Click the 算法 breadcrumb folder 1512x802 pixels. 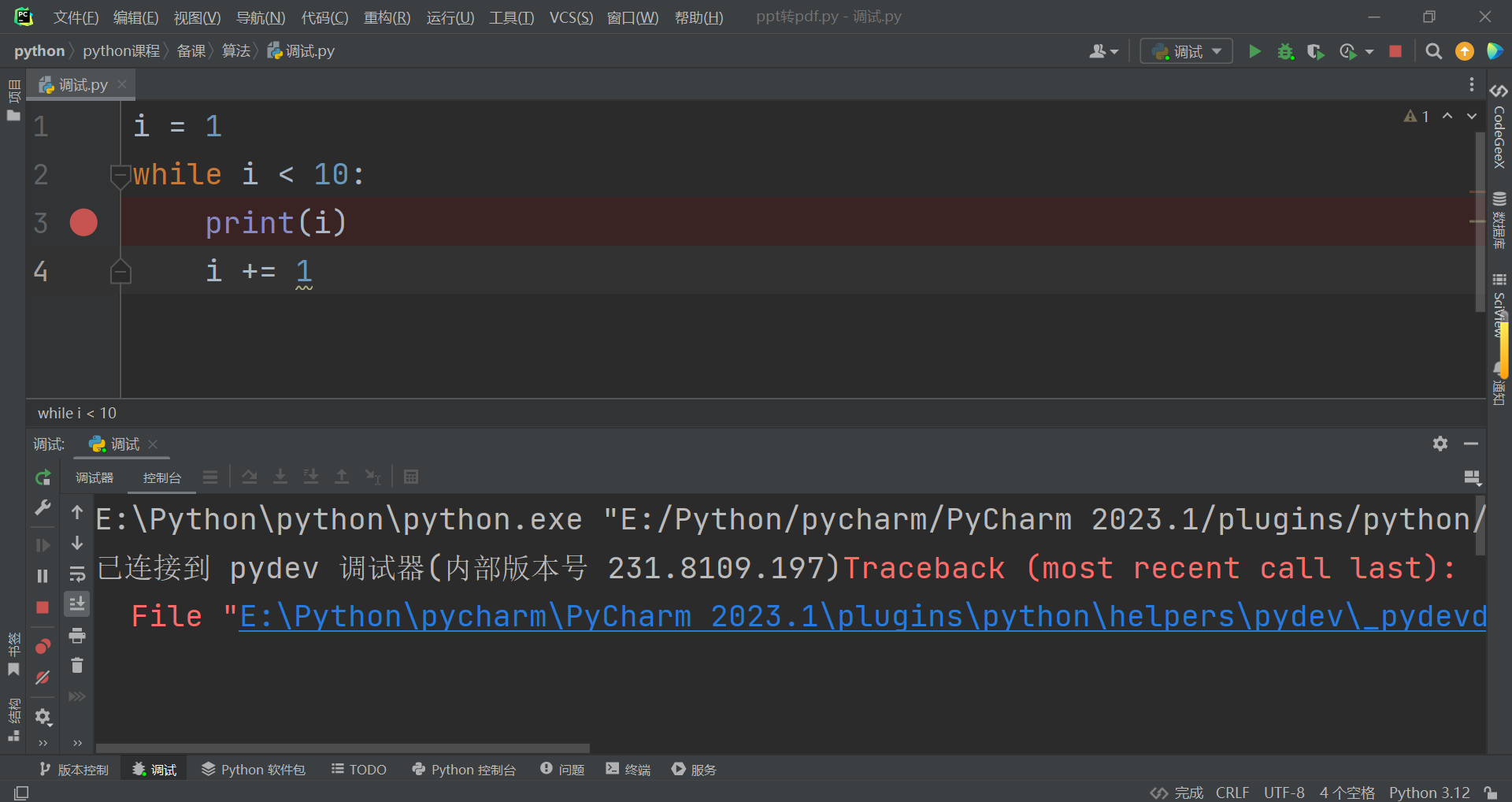point(235,51)
